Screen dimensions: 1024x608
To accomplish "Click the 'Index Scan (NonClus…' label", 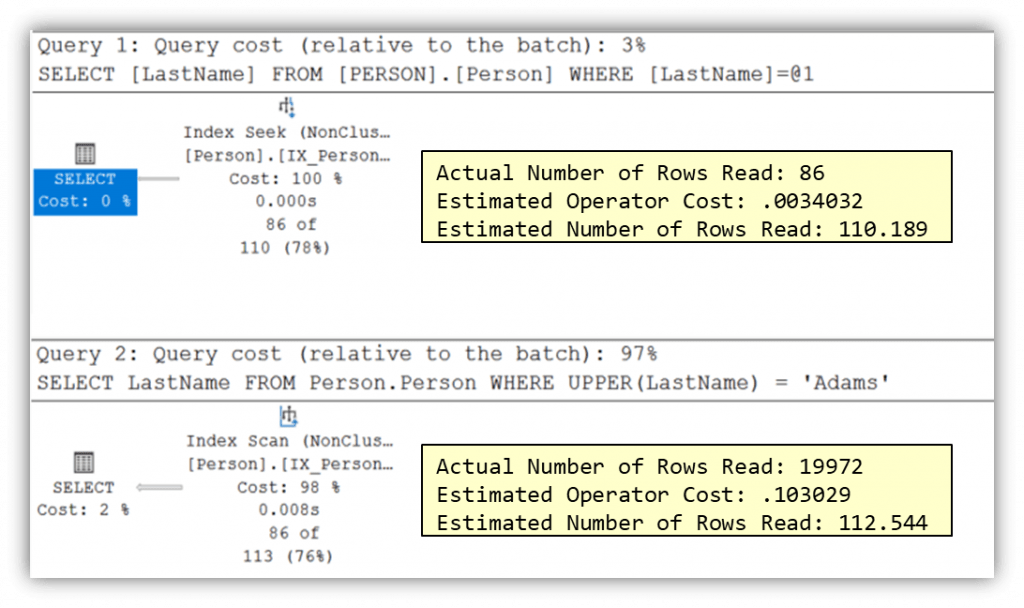I will coord(287,441).
